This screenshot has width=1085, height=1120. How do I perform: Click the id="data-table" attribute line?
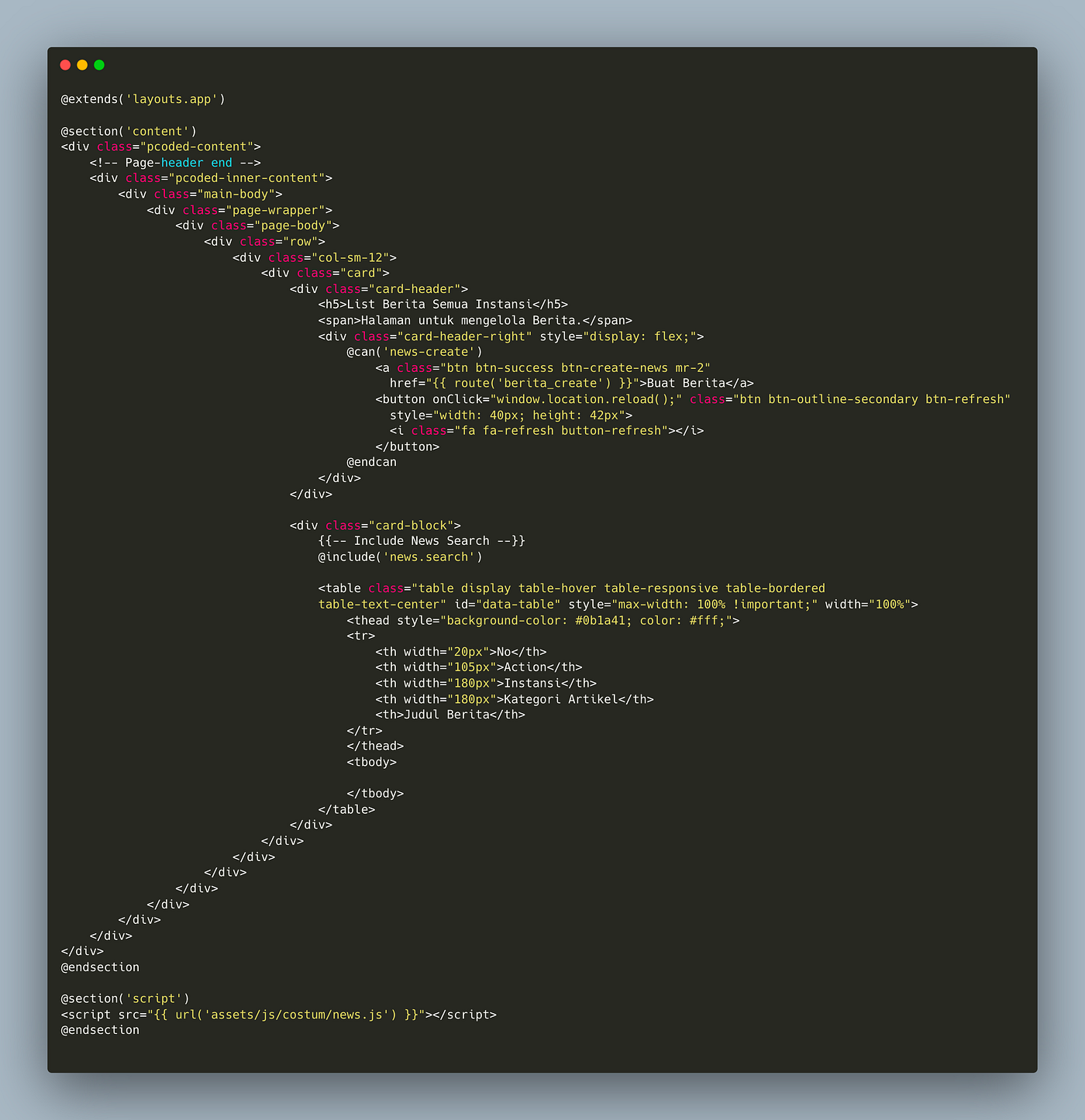pyautogui.click(x=618, y=604)
